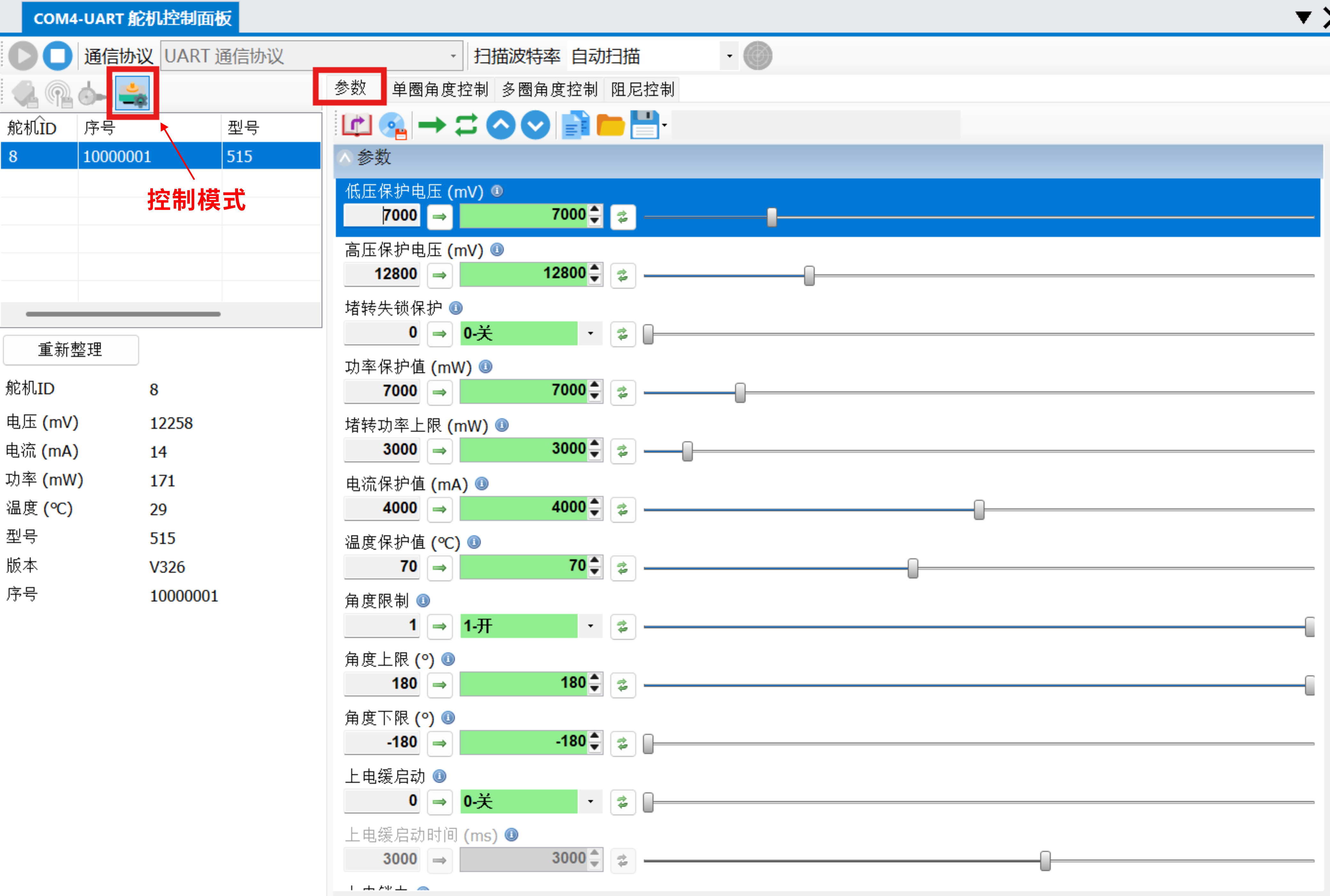Open the 上电缓启动 0-关 dropdown
This screenshot has height=896, width=1330.
point(590,802)
